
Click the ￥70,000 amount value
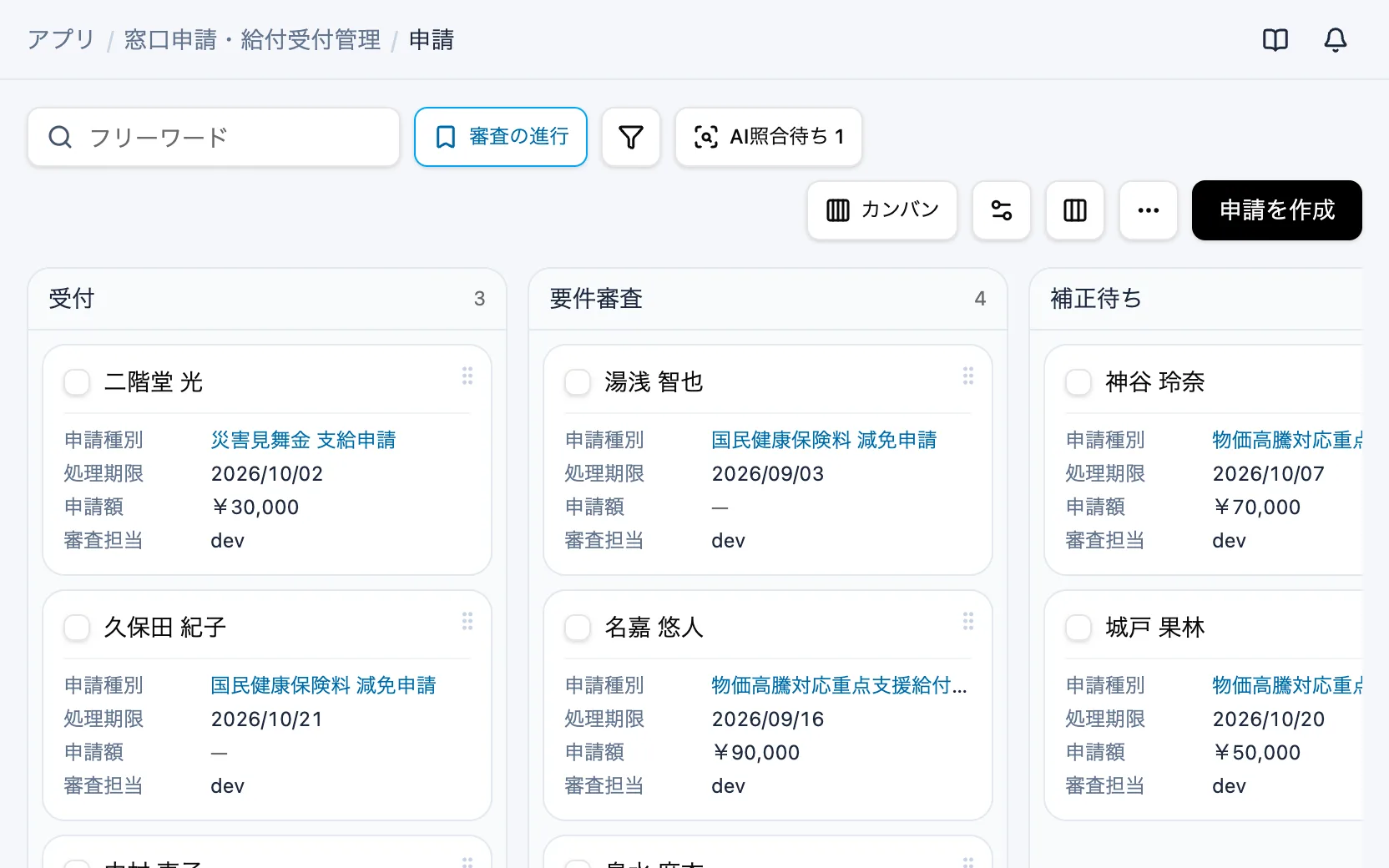coord(1256,507)
